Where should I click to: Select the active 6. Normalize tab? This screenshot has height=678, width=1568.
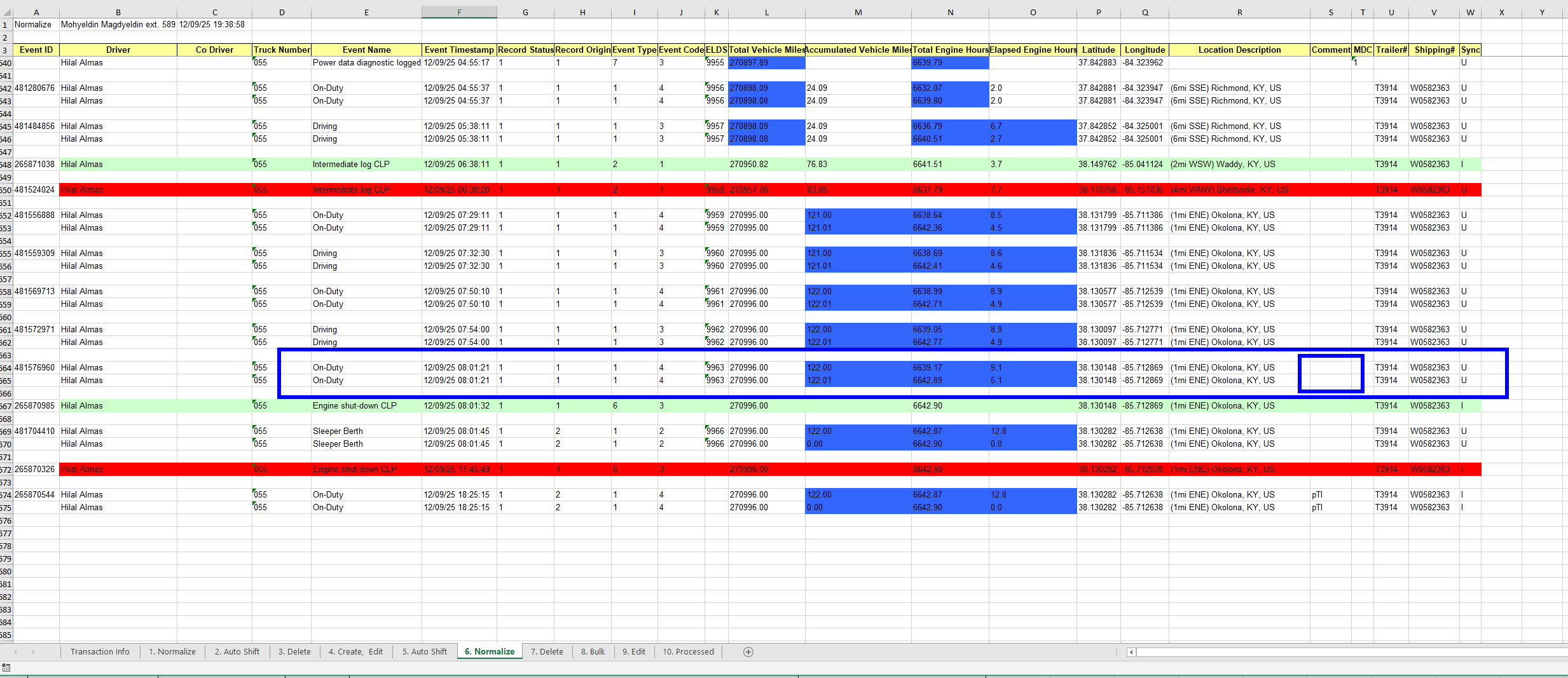pyautogui.click(x=490, y=652)
